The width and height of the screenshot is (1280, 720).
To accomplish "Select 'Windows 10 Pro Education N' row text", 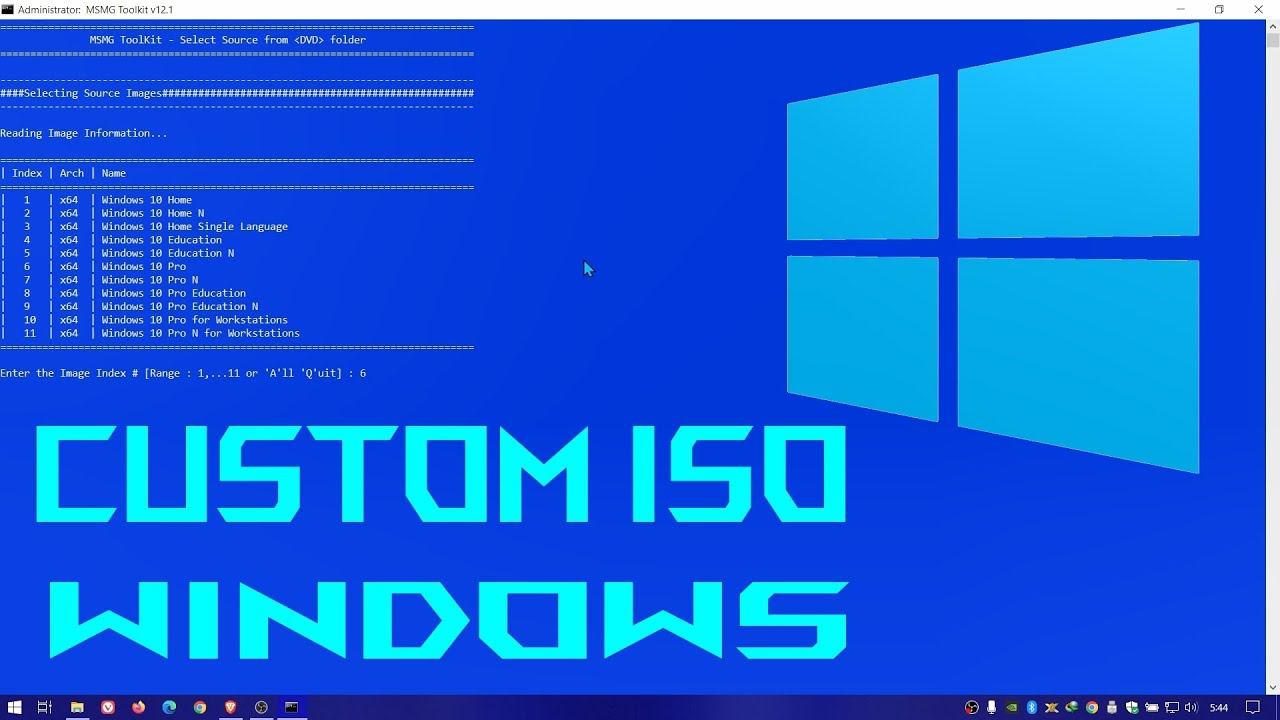I will (180, 306).
